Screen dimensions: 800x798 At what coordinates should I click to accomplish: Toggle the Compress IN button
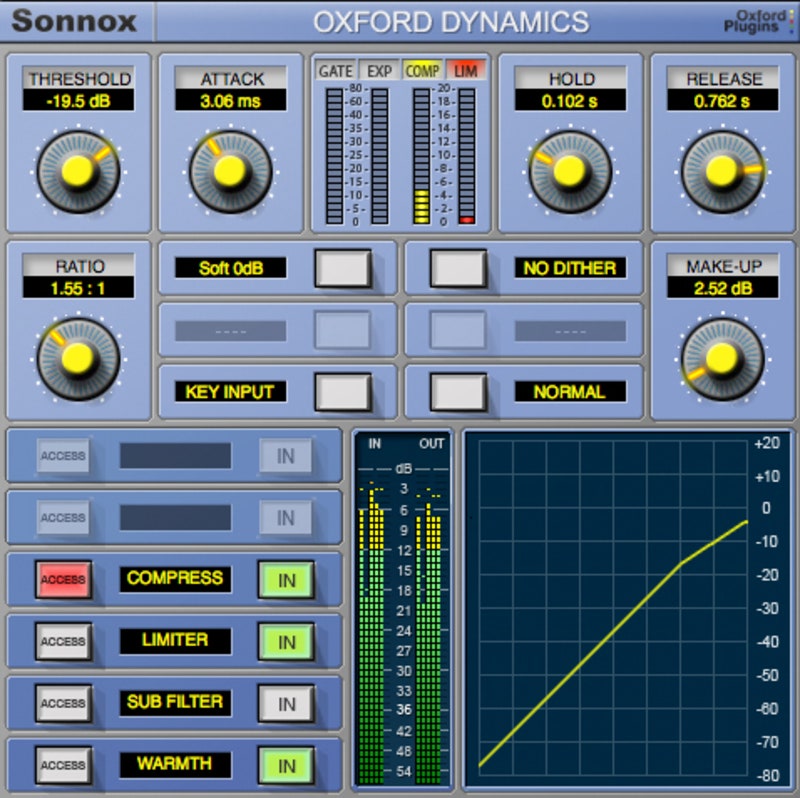pyautogui.click(x=286, y=579)
